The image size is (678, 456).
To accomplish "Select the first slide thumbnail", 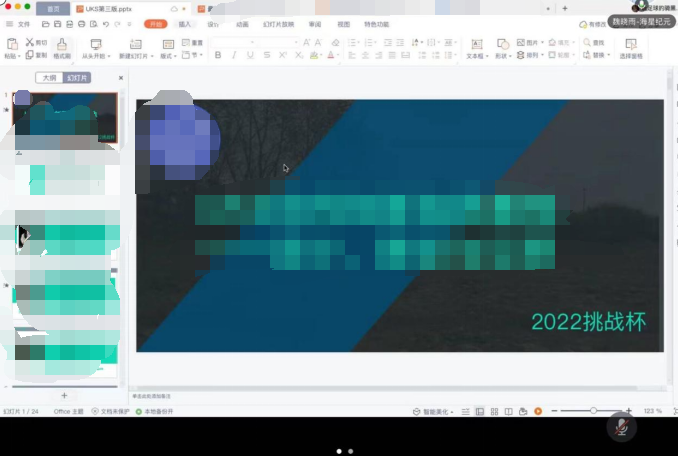I will [65, 120].
